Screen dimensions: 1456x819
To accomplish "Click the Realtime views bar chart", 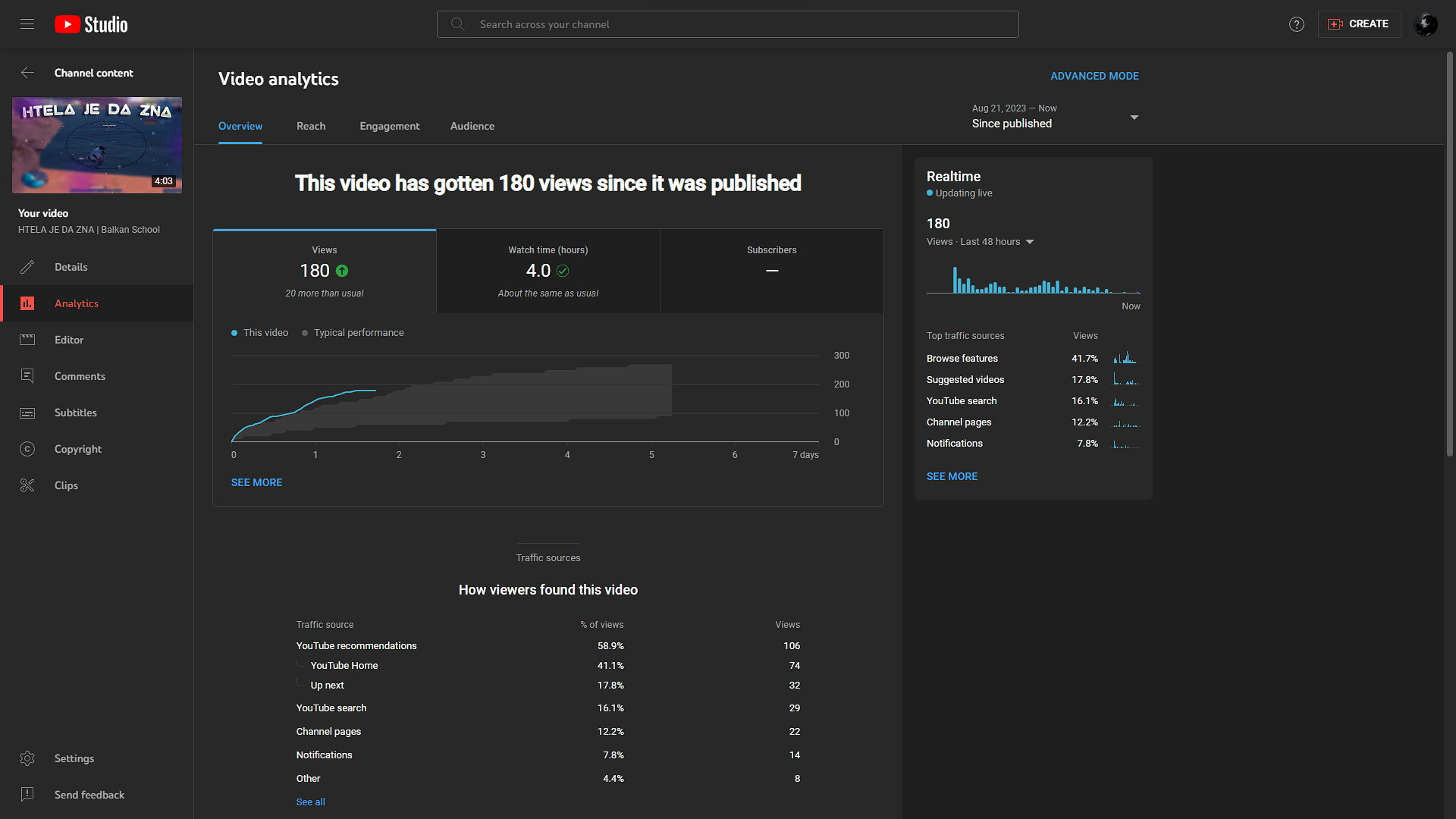I will 1033,280.
